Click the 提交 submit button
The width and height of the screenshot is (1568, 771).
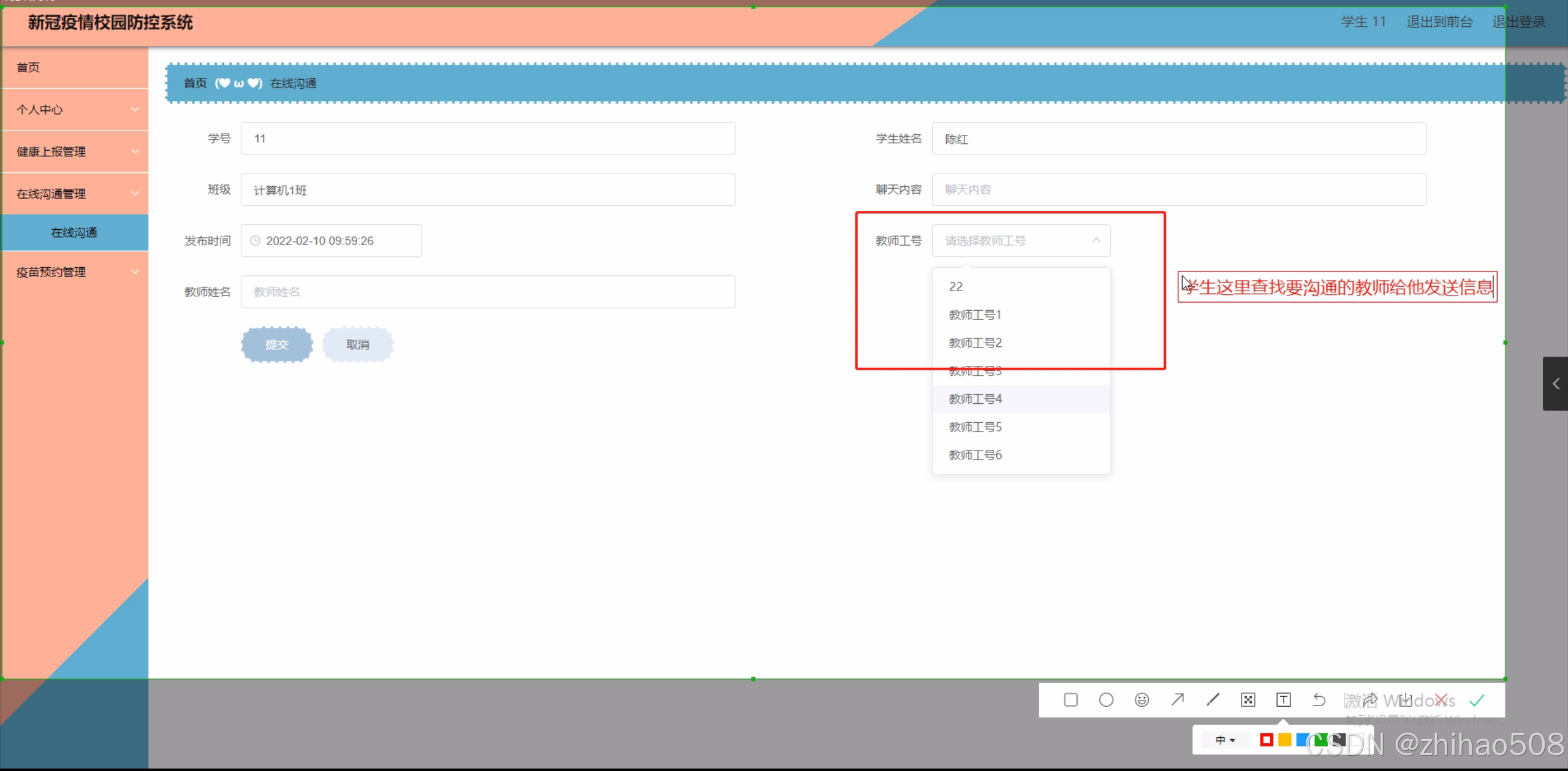tap(277, 344)
